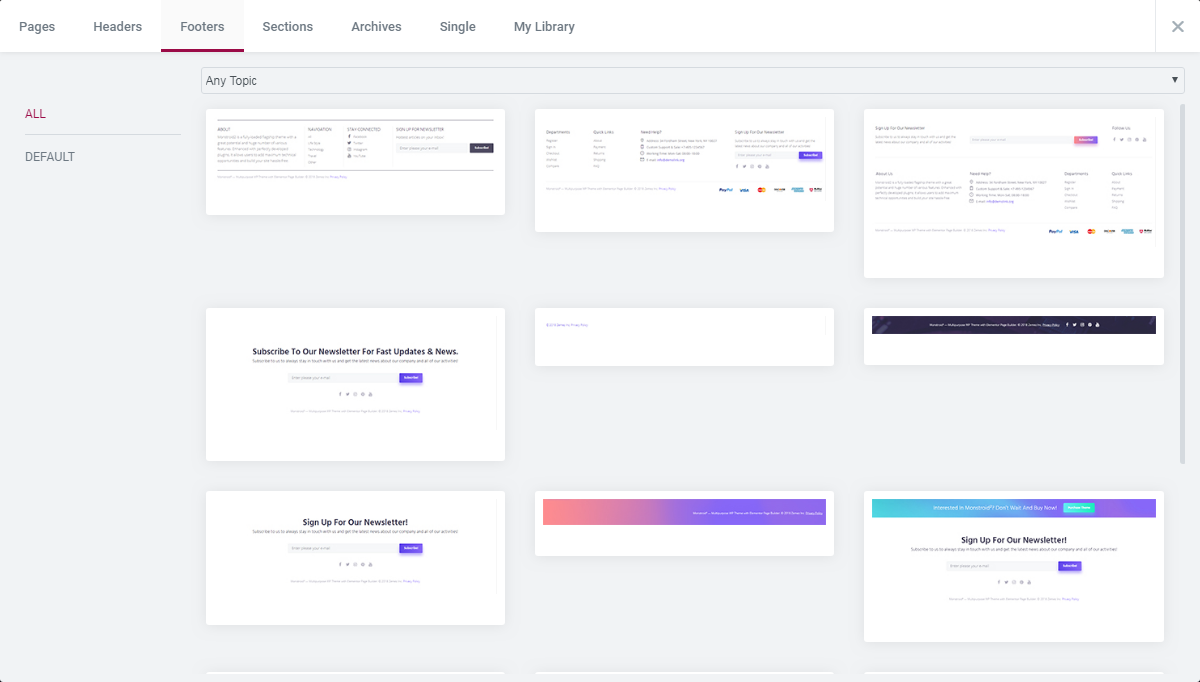Filter templates by ALL category

[36, 114]
